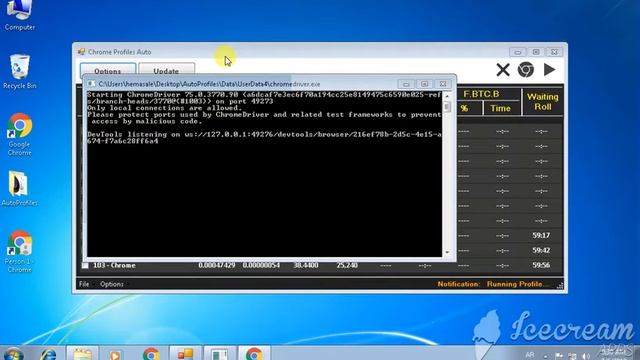Click the AR language indicator in tray
The width and height of the screenshot is (640, 360).
click(529, 355)
